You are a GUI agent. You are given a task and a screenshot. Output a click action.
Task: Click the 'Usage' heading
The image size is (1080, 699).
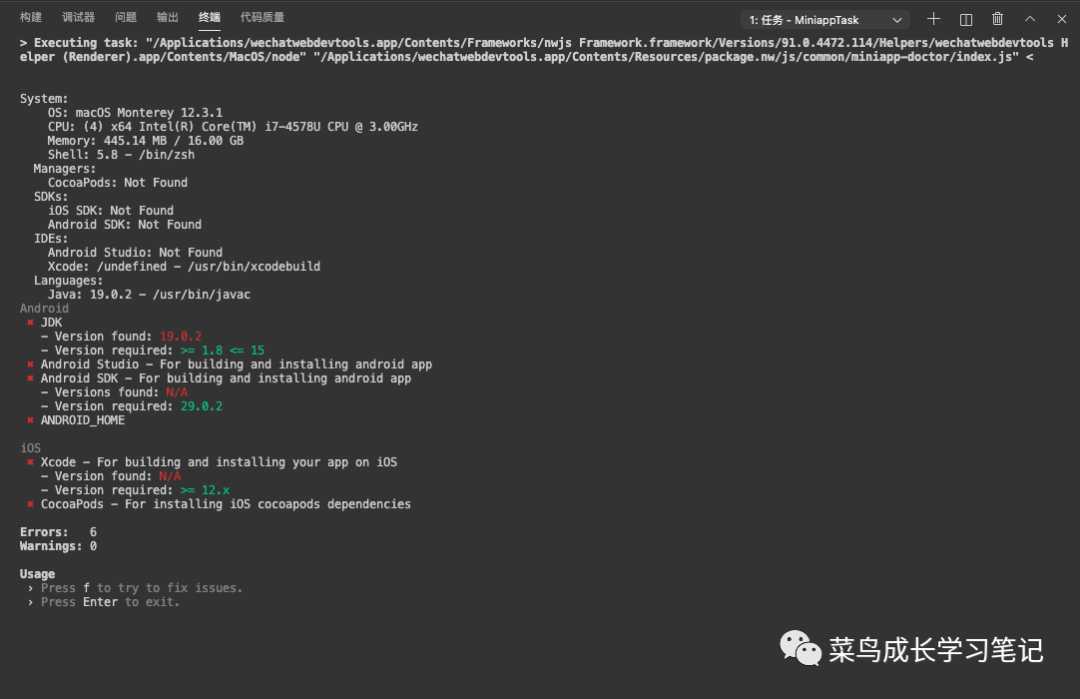(x=37, y=574)
